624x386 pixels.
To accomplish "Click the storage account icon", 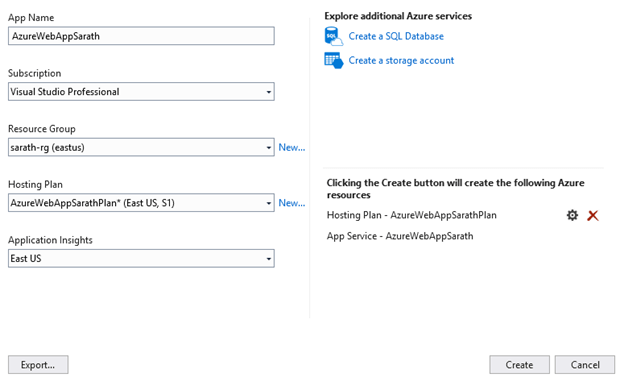I will [x=333, y=60].
